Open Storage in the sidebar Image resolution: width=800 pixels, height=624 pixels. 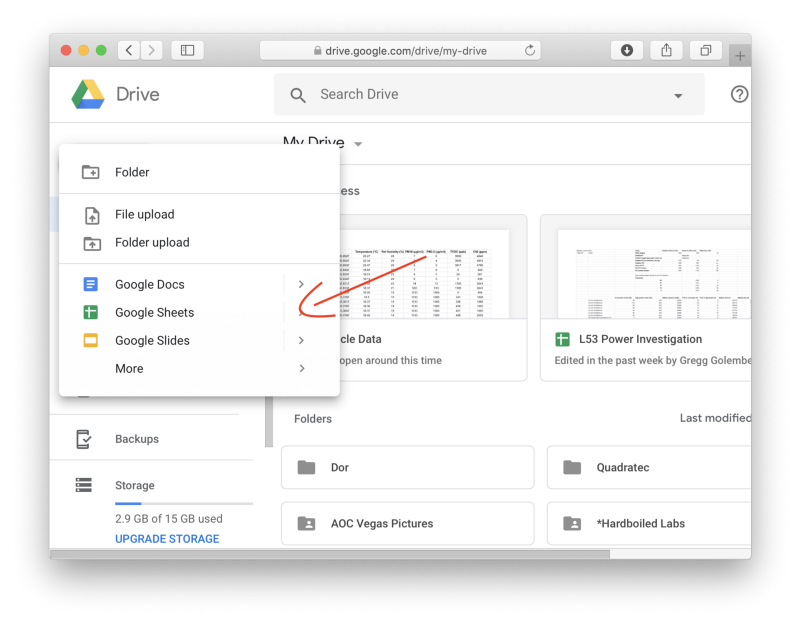click(x=135, y=485)
